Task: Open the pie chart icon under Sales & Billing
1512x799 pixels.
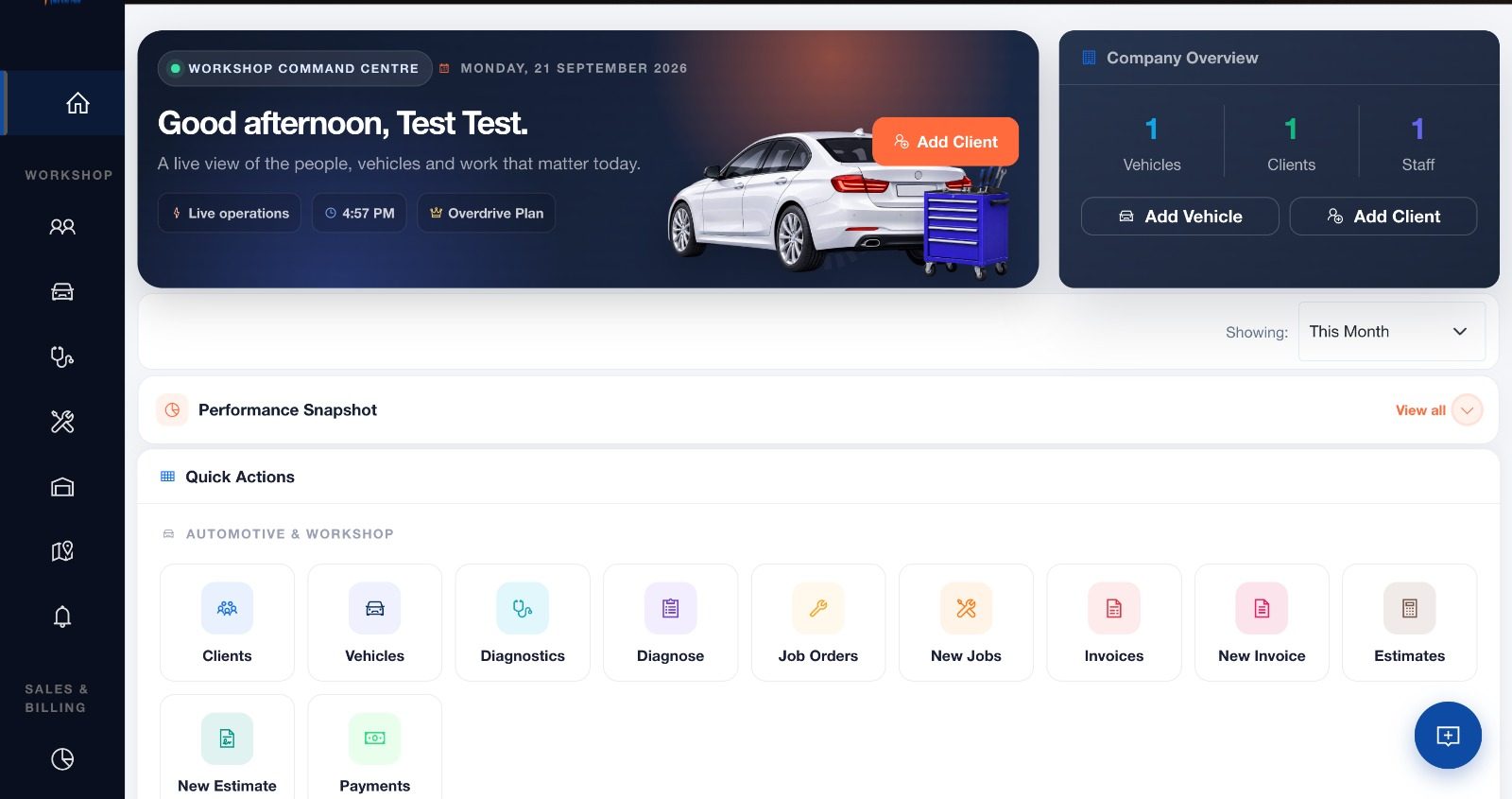Action: (x=62, y=759)
